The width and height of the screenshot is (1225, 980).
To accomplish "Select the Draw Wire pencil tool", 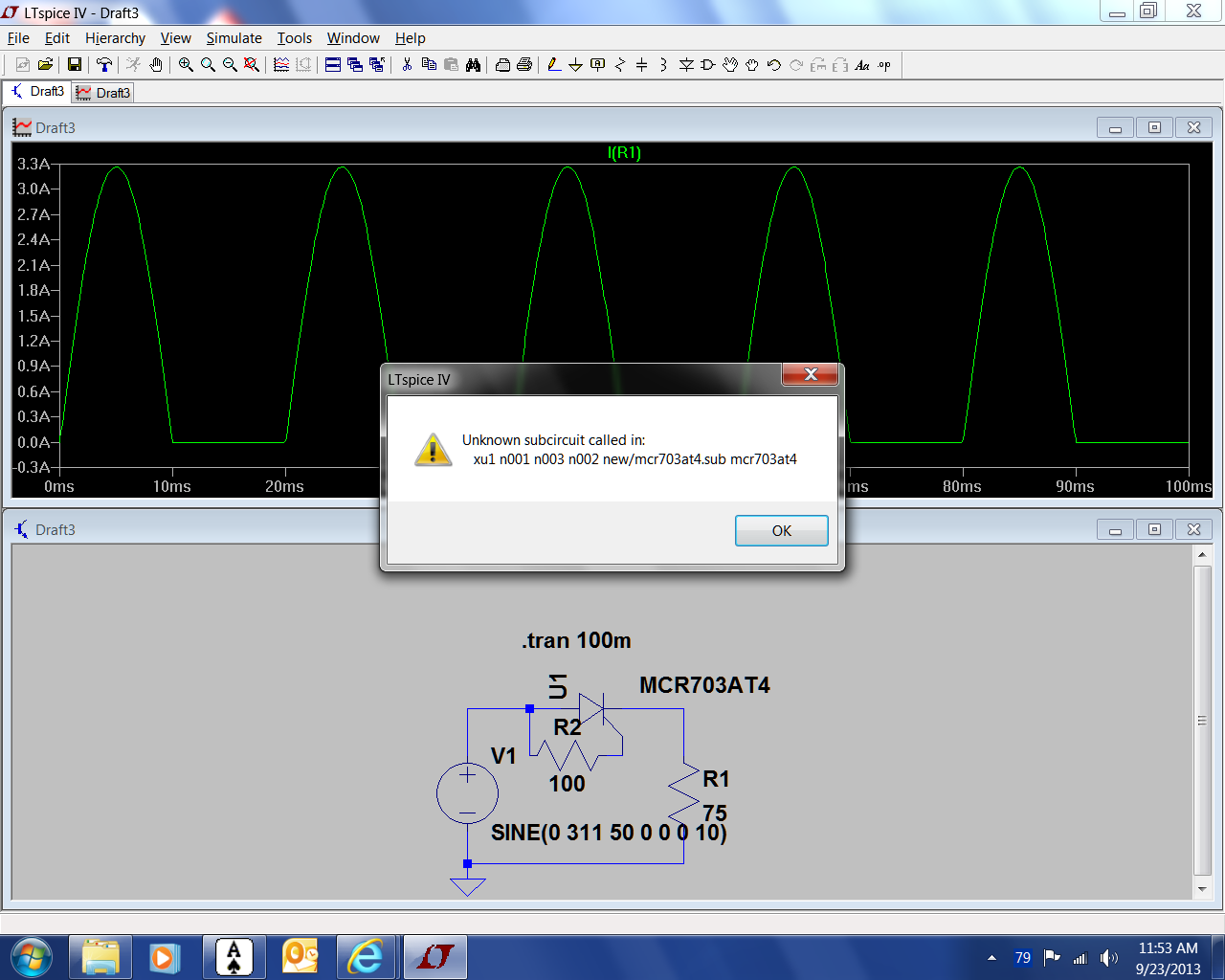I will click(554, 65).
